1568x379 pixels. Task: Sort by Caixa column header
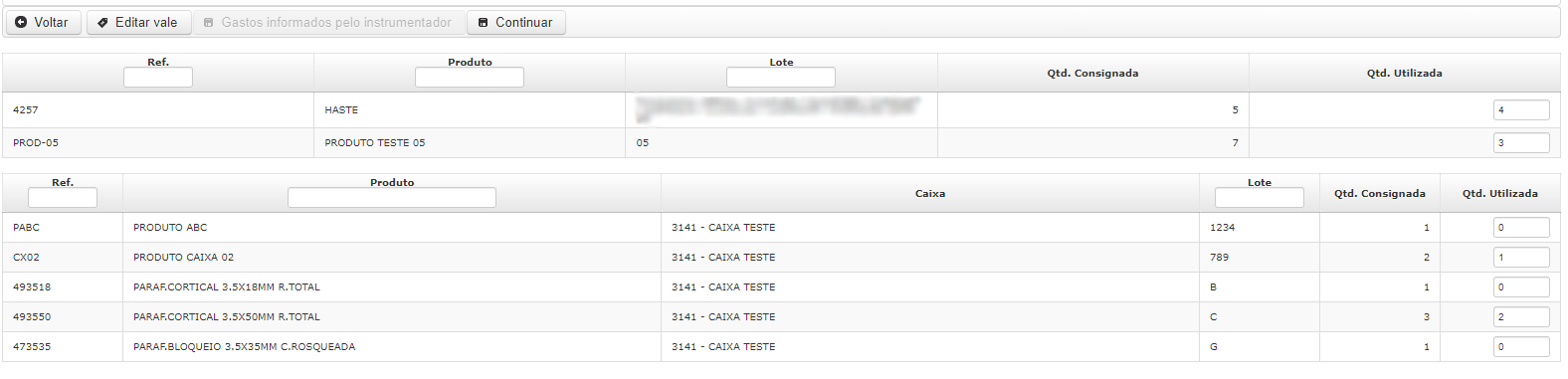(930, 194)
